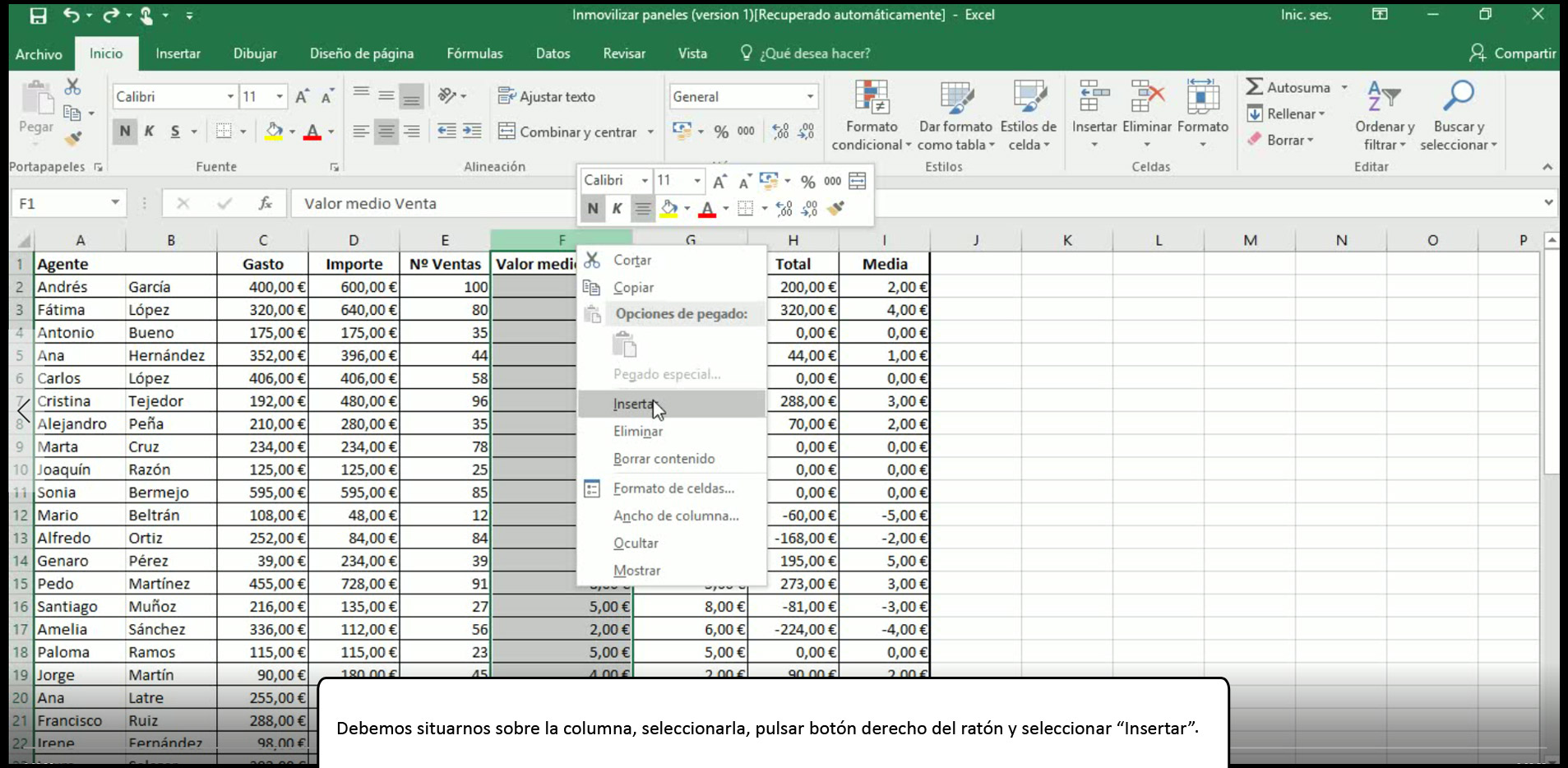Click the ribbon align left icon
The height and width of the screenshot is (768, 1568).
(360, 132)
